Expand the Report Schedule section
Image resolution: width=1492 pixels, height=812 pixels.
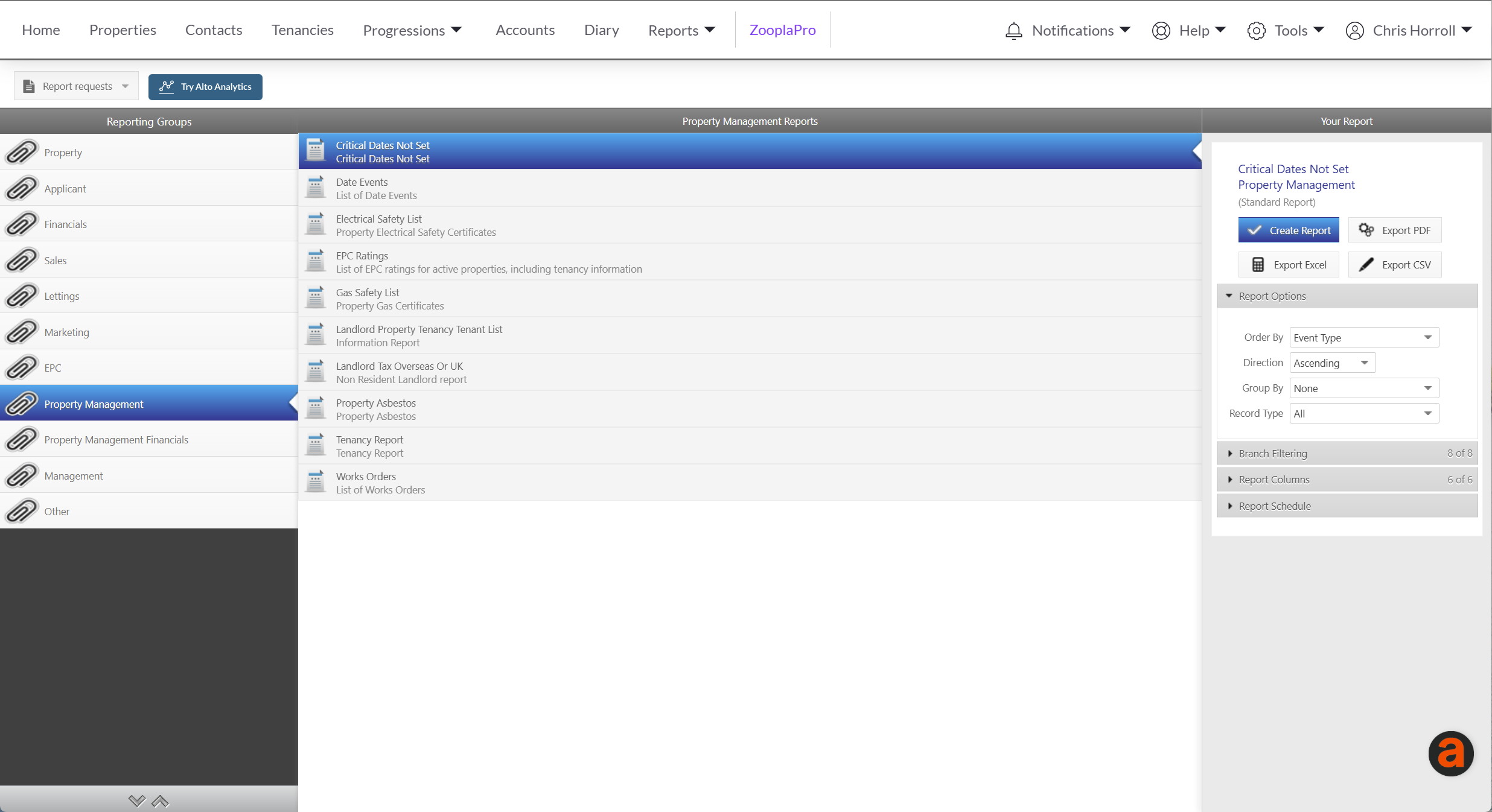(1347, 506)
